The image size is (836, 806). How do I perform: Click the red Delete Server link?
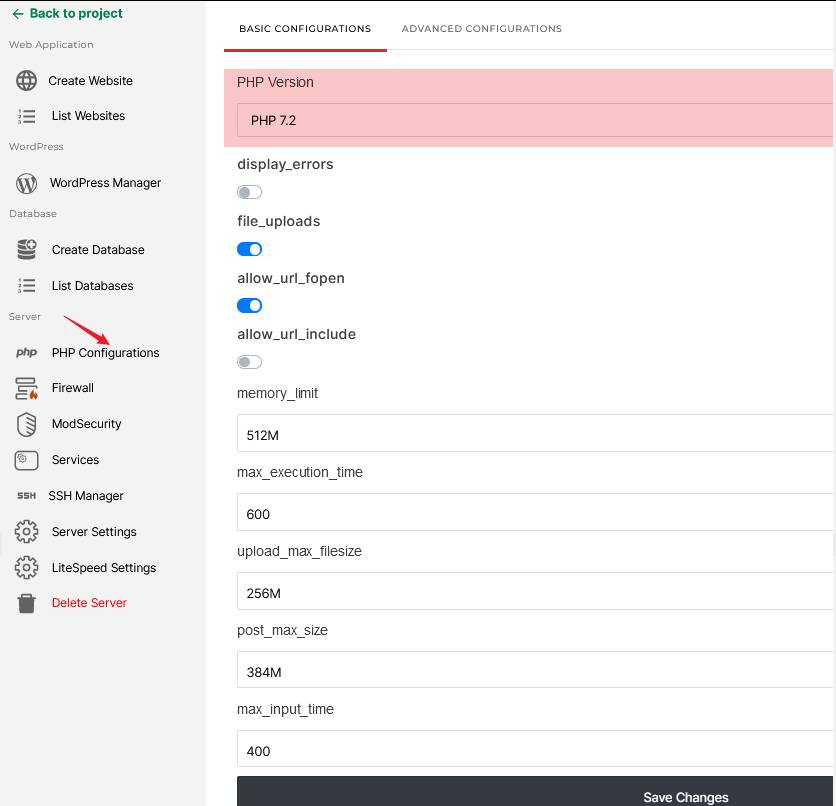point(89,603)
